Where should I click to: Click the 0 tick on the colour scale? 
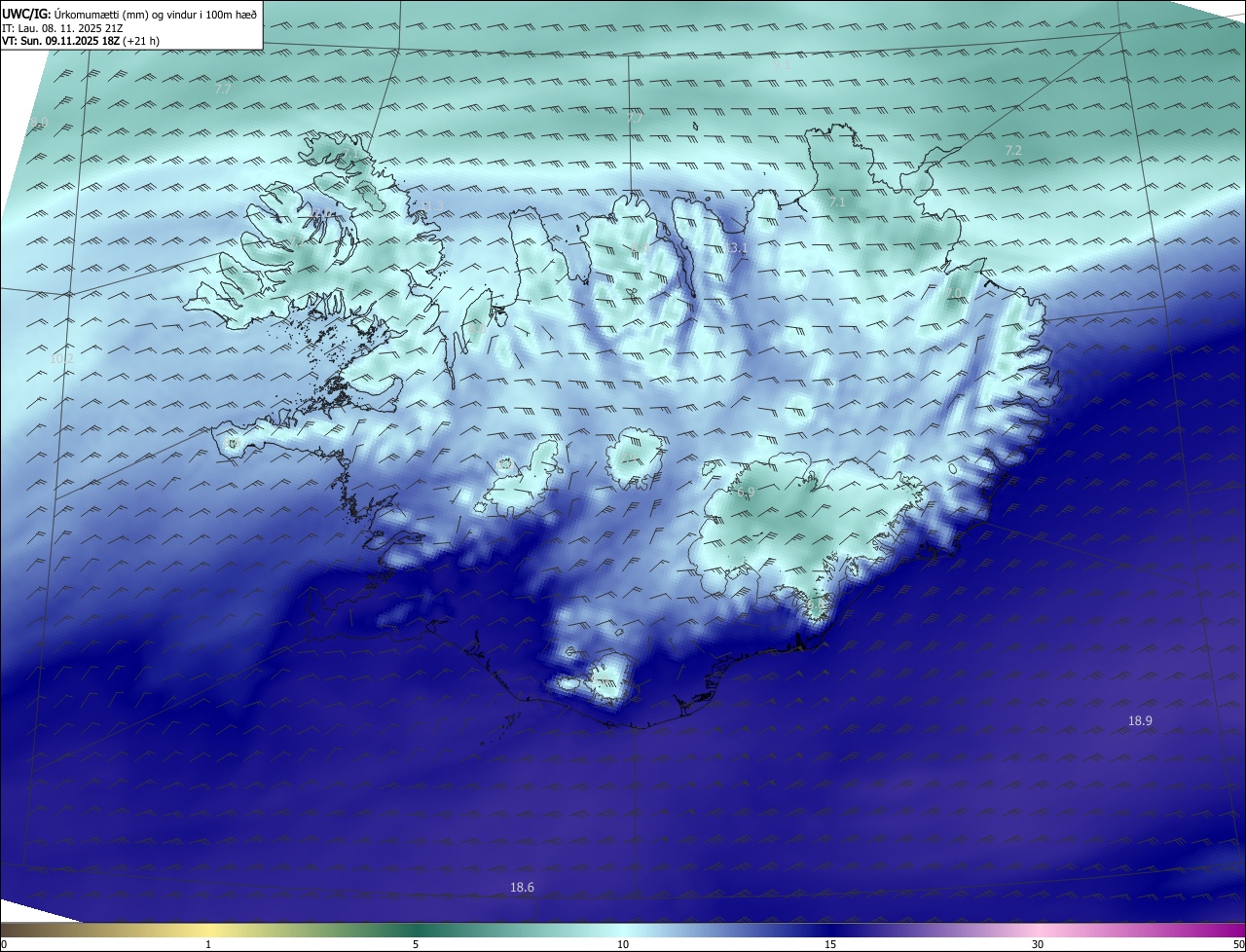click(x=4, y=944)
